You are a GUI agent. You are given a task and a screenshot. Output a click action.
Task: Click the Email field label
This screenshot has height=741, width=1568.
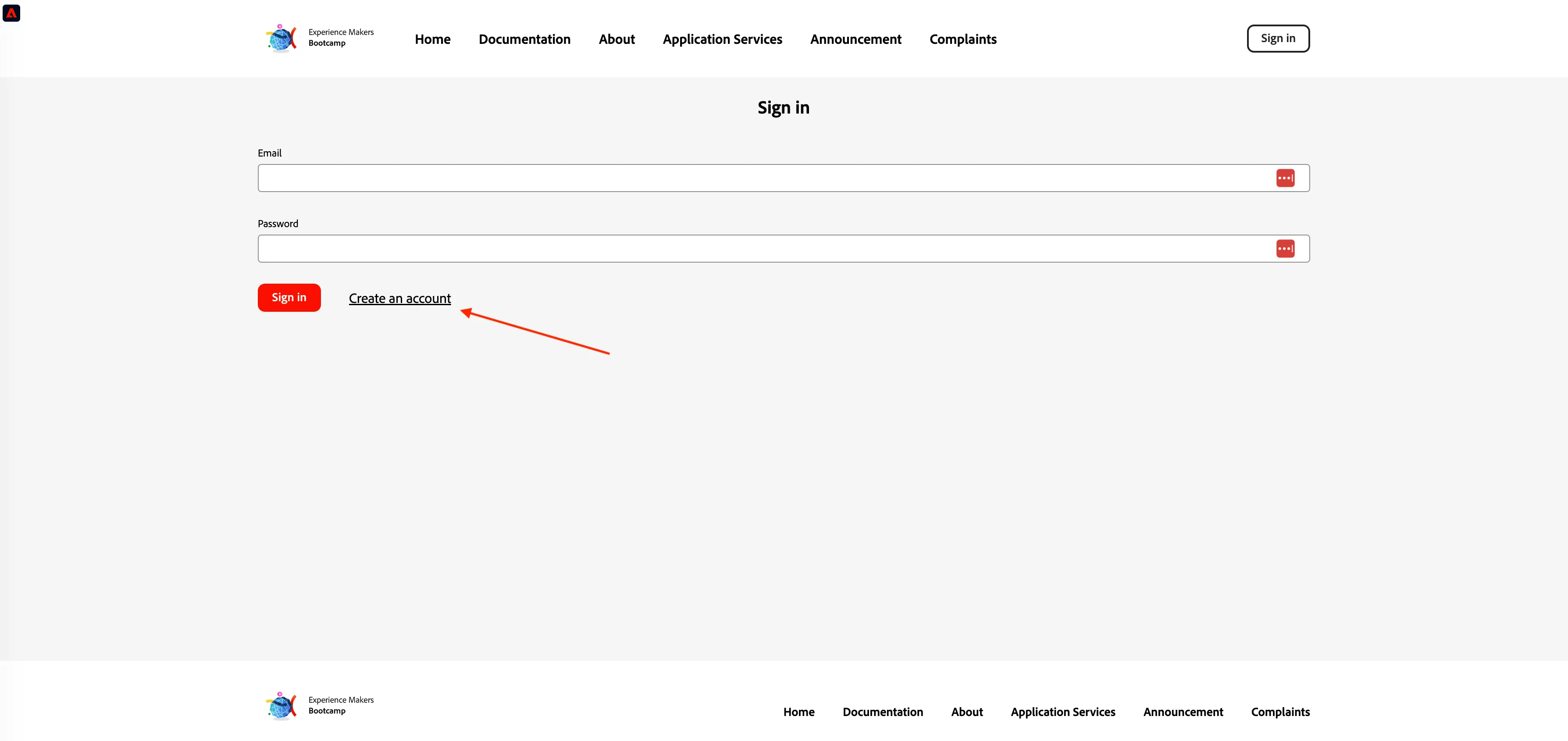click(x=270, y=153)
